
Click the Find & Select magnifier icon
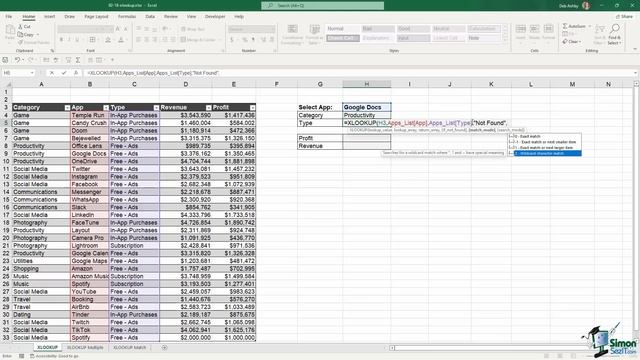615,29
